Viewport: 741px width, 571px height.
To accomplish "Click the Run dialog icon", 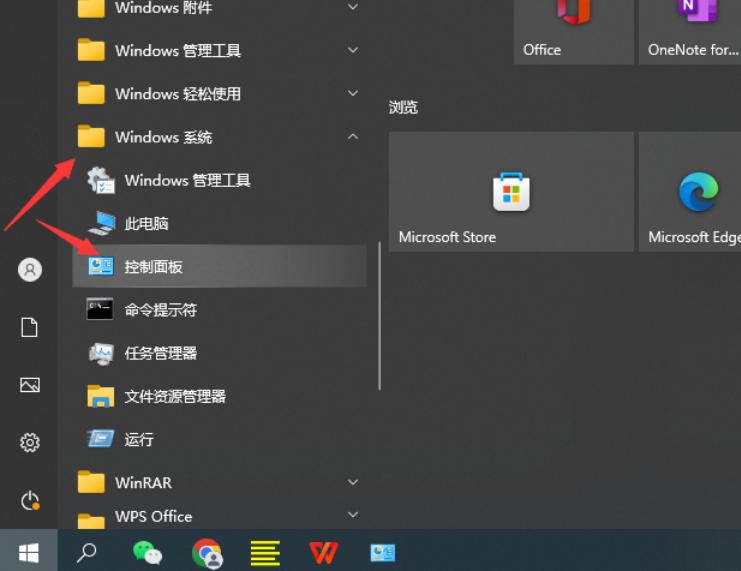I will (x=101, y=439).
